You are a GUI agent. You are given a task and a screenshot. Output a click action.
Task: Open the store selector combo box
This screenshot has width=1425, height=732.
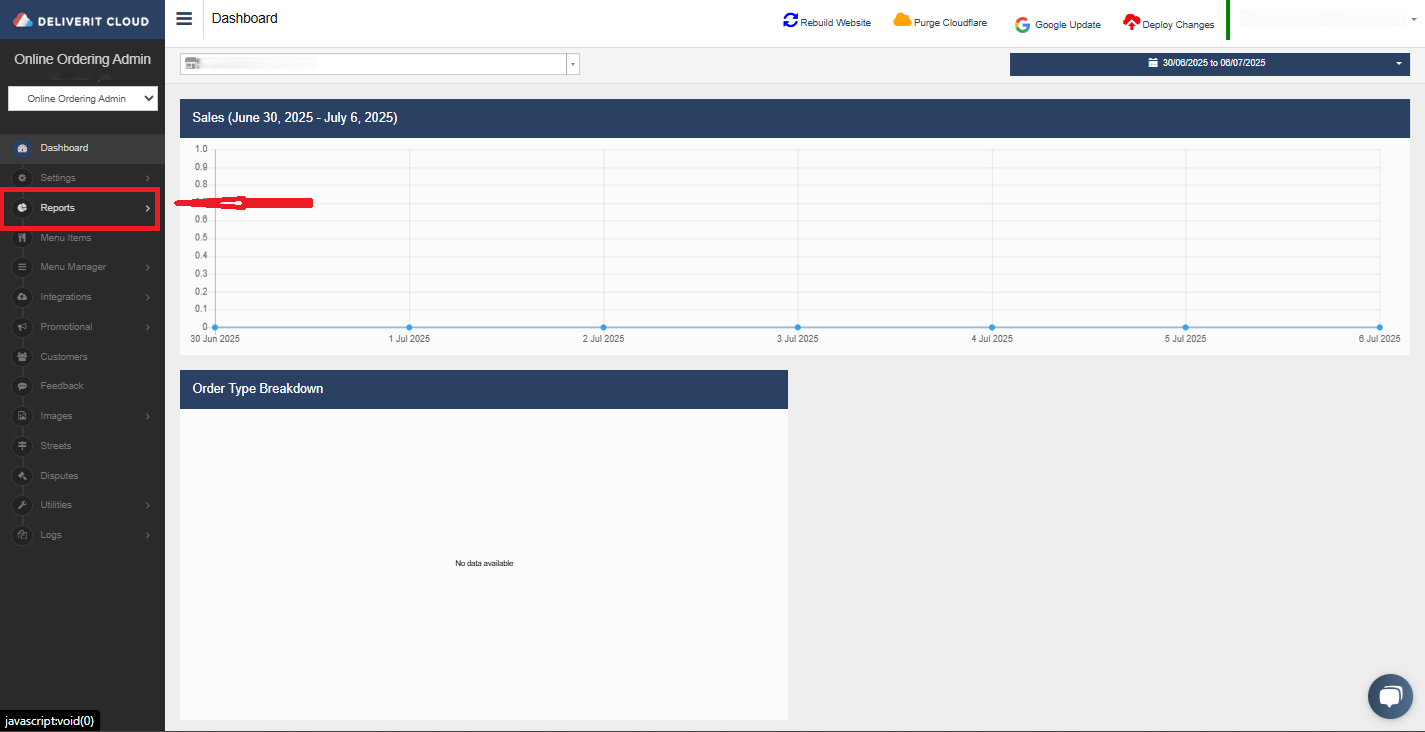pyautogui.click(x=379, y=64)
